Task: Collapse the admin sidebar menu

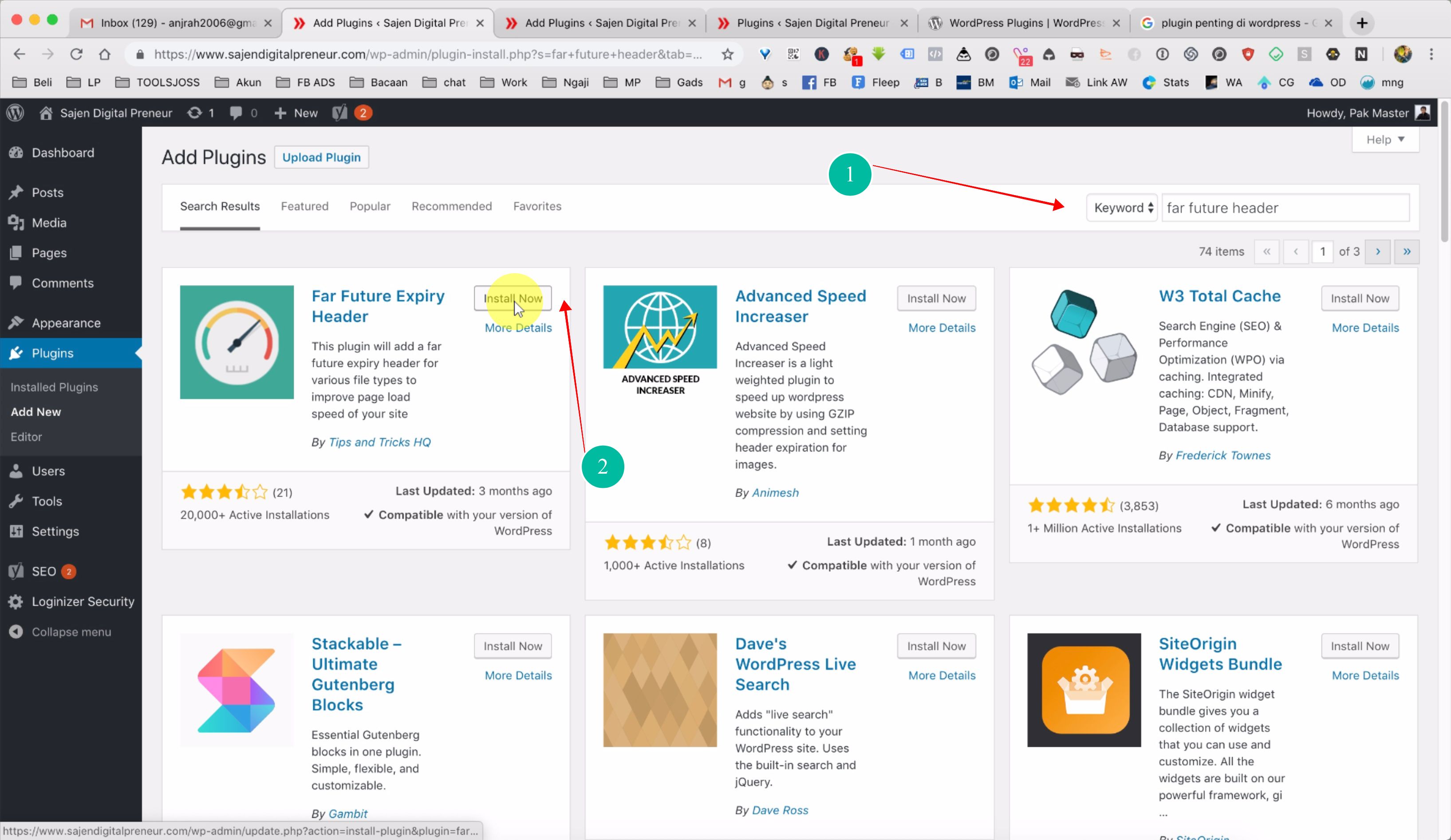Action: click(71, 632)
